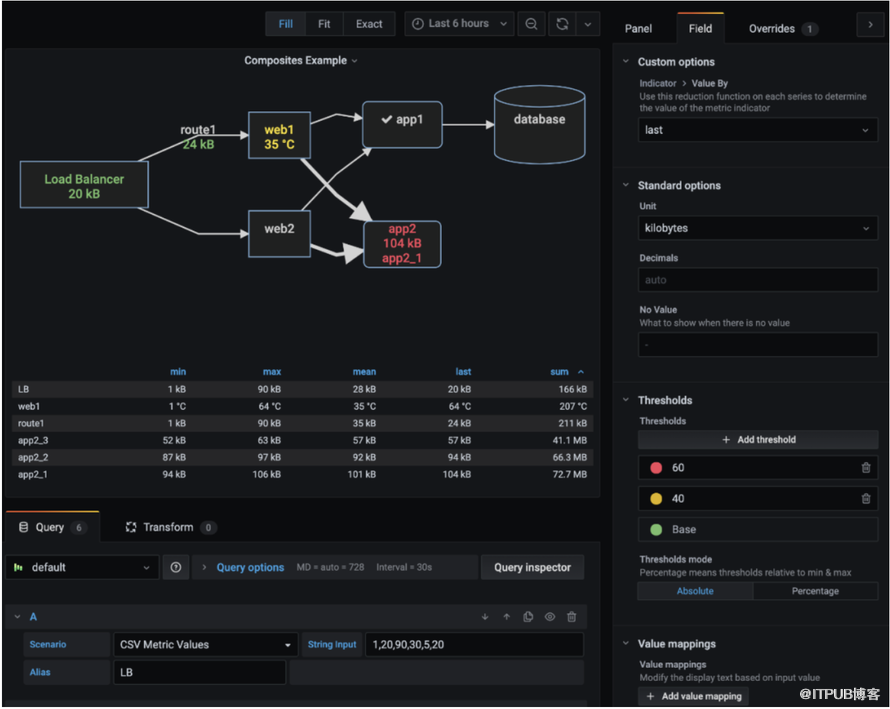Open the Unit kilobytes dropdown

tap(758, 228)
